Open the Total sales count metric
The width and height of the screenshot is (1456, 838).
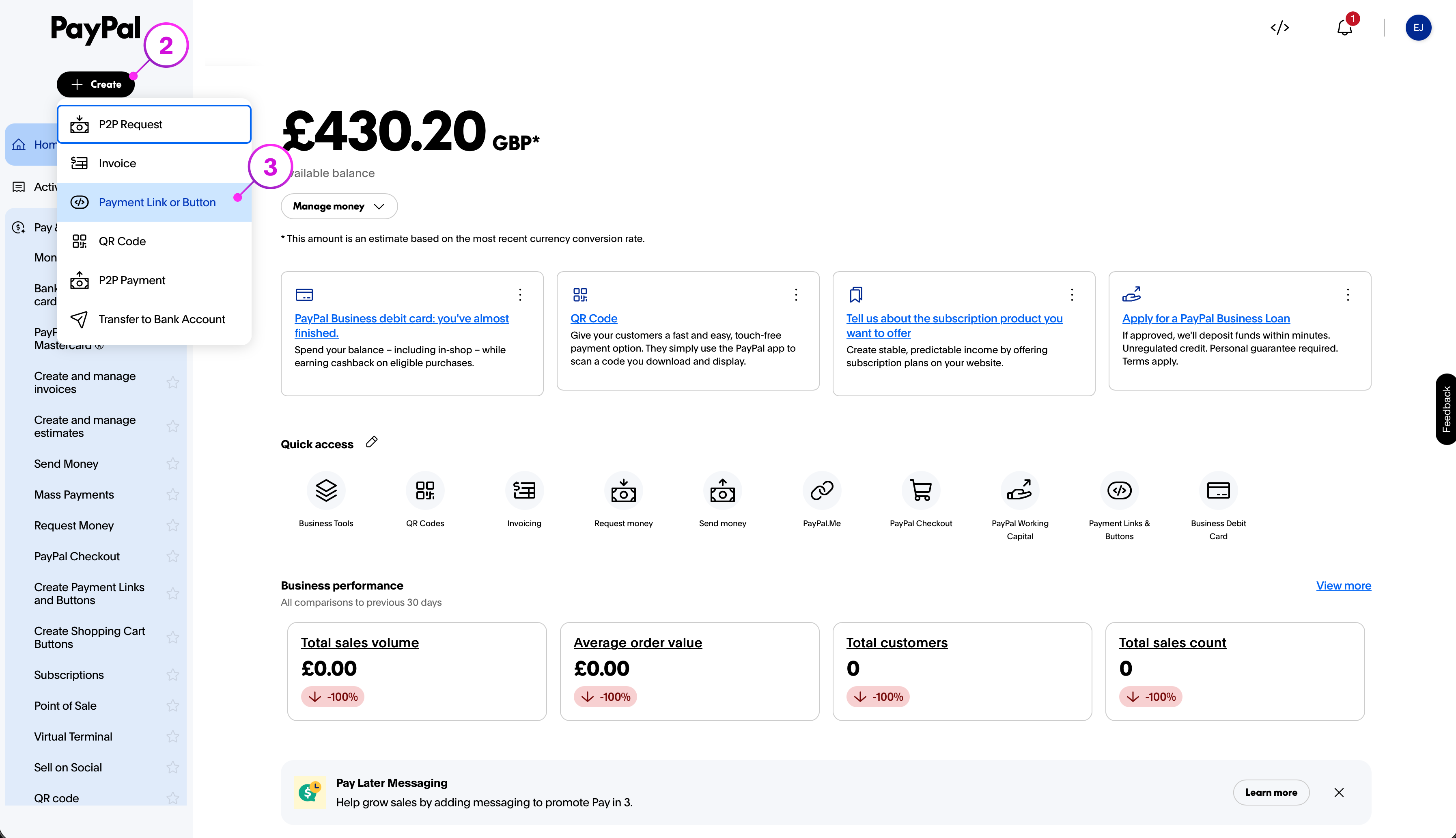tap(1172, 642)
